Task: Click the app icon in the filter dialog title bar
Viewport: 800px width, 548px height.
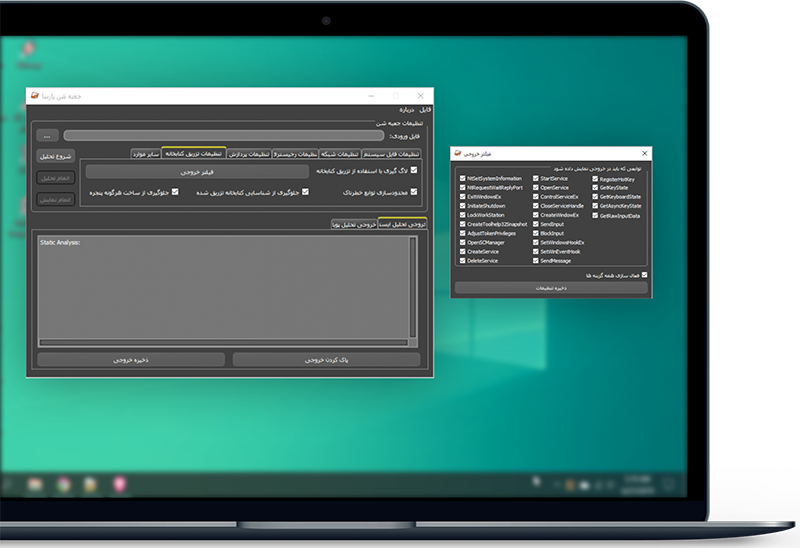Action: 458,154
